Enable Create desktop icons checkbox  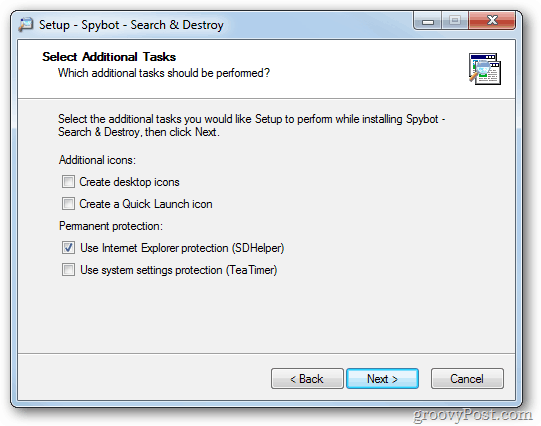click(x=68, y=181)
